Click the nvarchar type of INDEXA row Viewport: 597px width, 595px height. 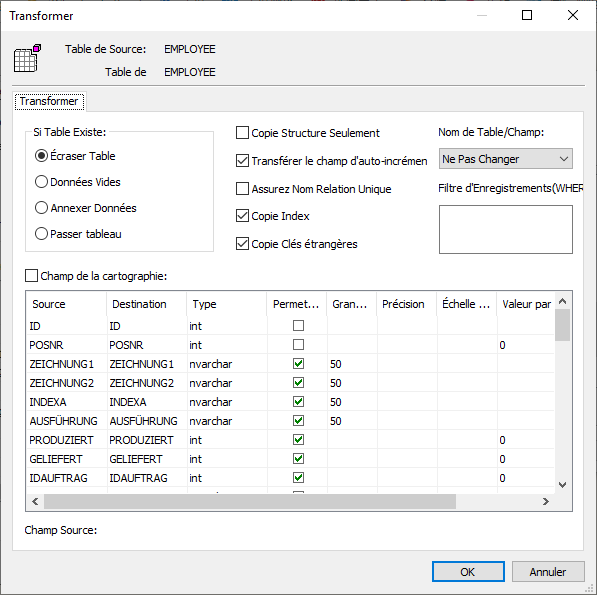click(x=227, y=402)
